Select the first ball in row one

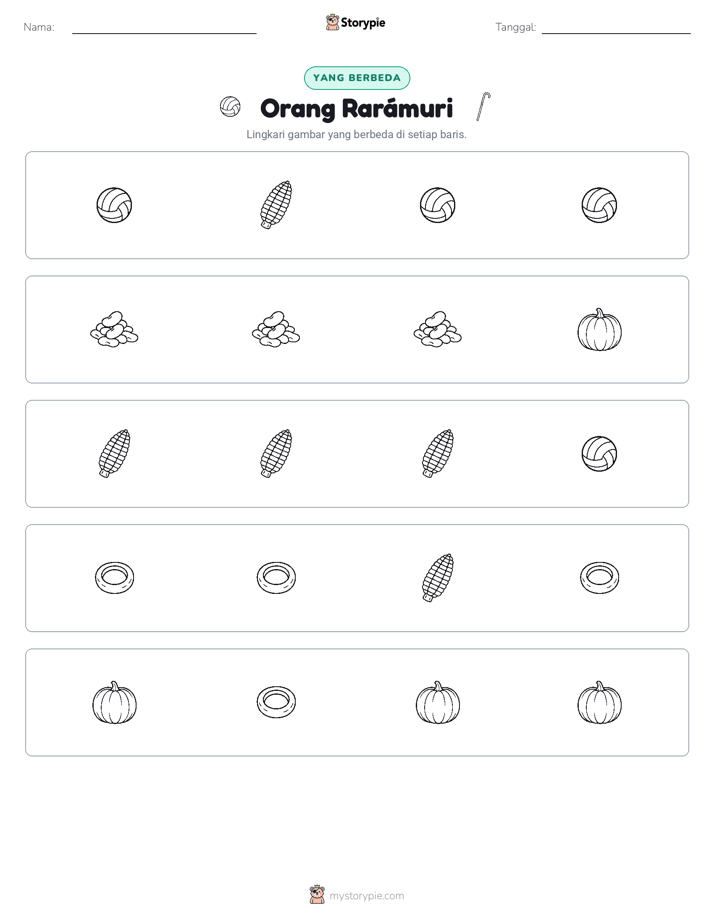coord(114,205)
